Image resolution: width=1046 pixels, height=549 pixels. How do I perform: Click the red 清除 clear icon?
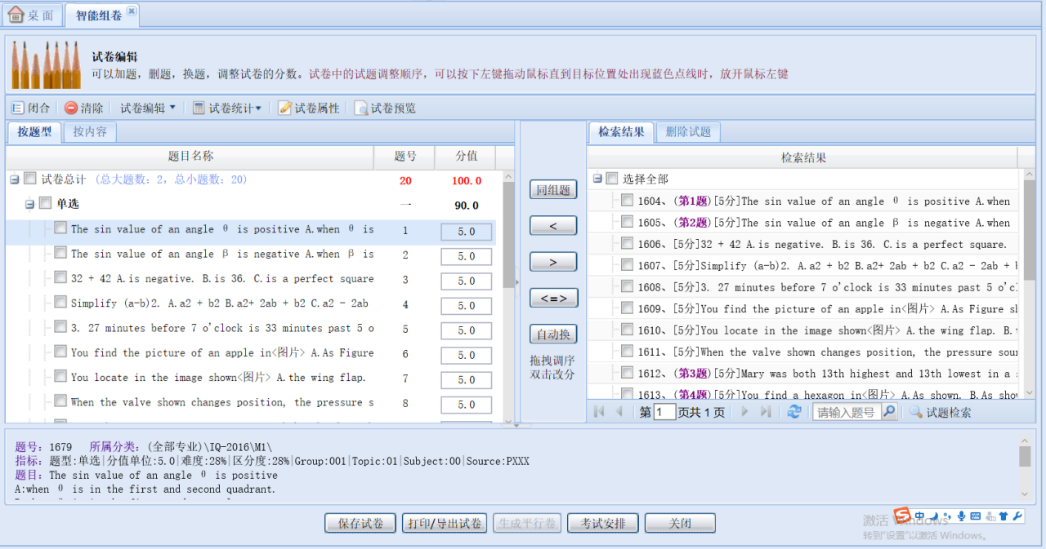[x=71, y=108]
